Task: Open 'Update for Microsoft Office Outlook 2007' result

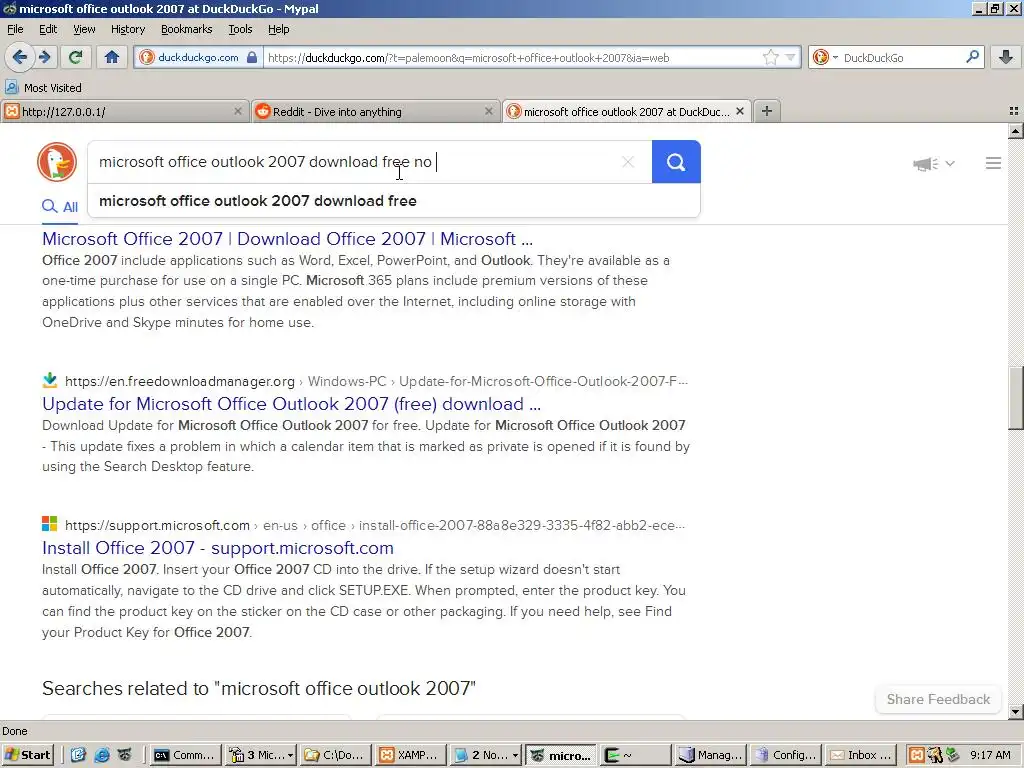Action: click(x=291, y=404)
